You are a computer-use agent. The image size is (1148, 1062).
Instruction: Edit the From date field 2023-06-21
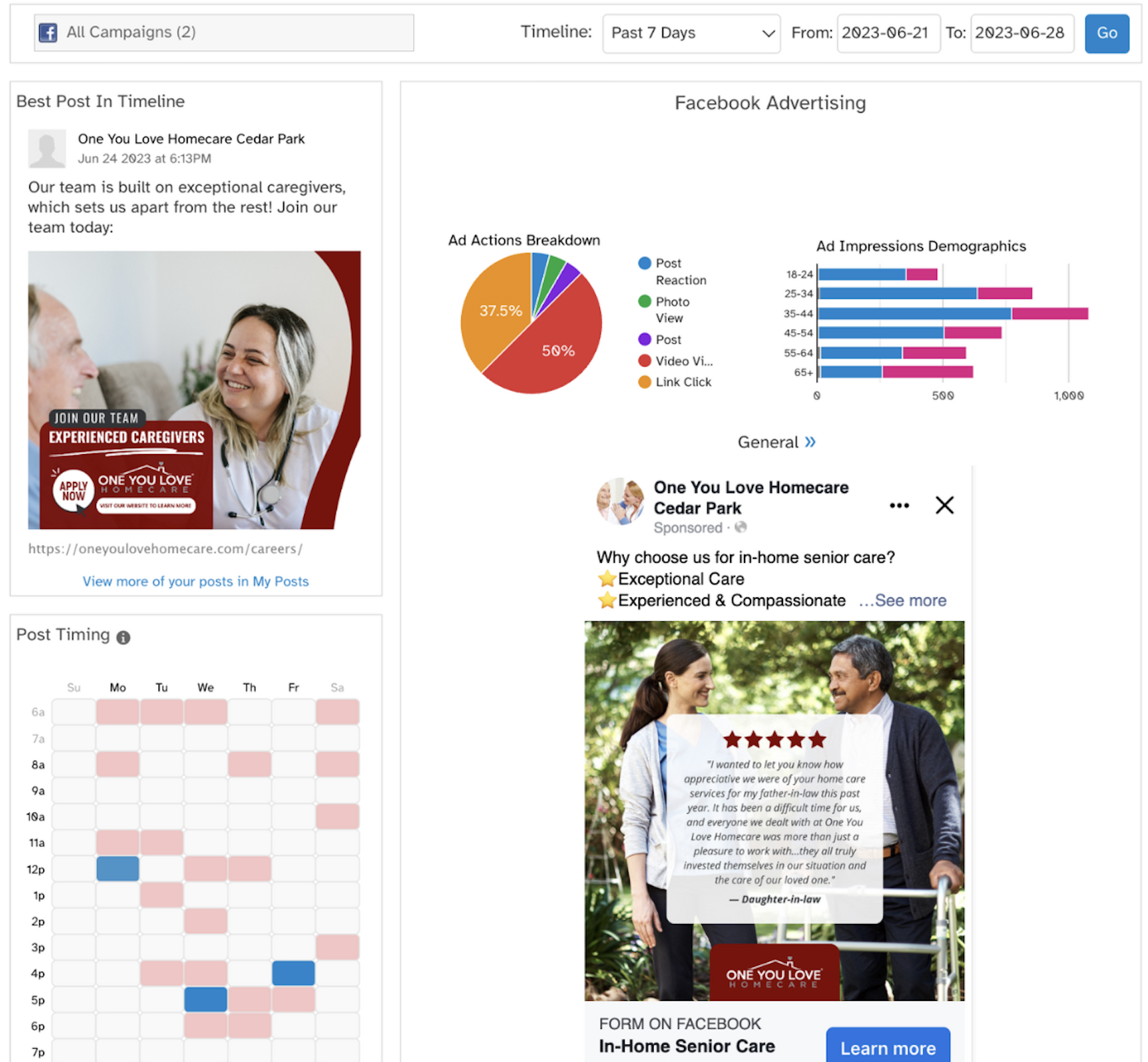[x=888, y=33]
